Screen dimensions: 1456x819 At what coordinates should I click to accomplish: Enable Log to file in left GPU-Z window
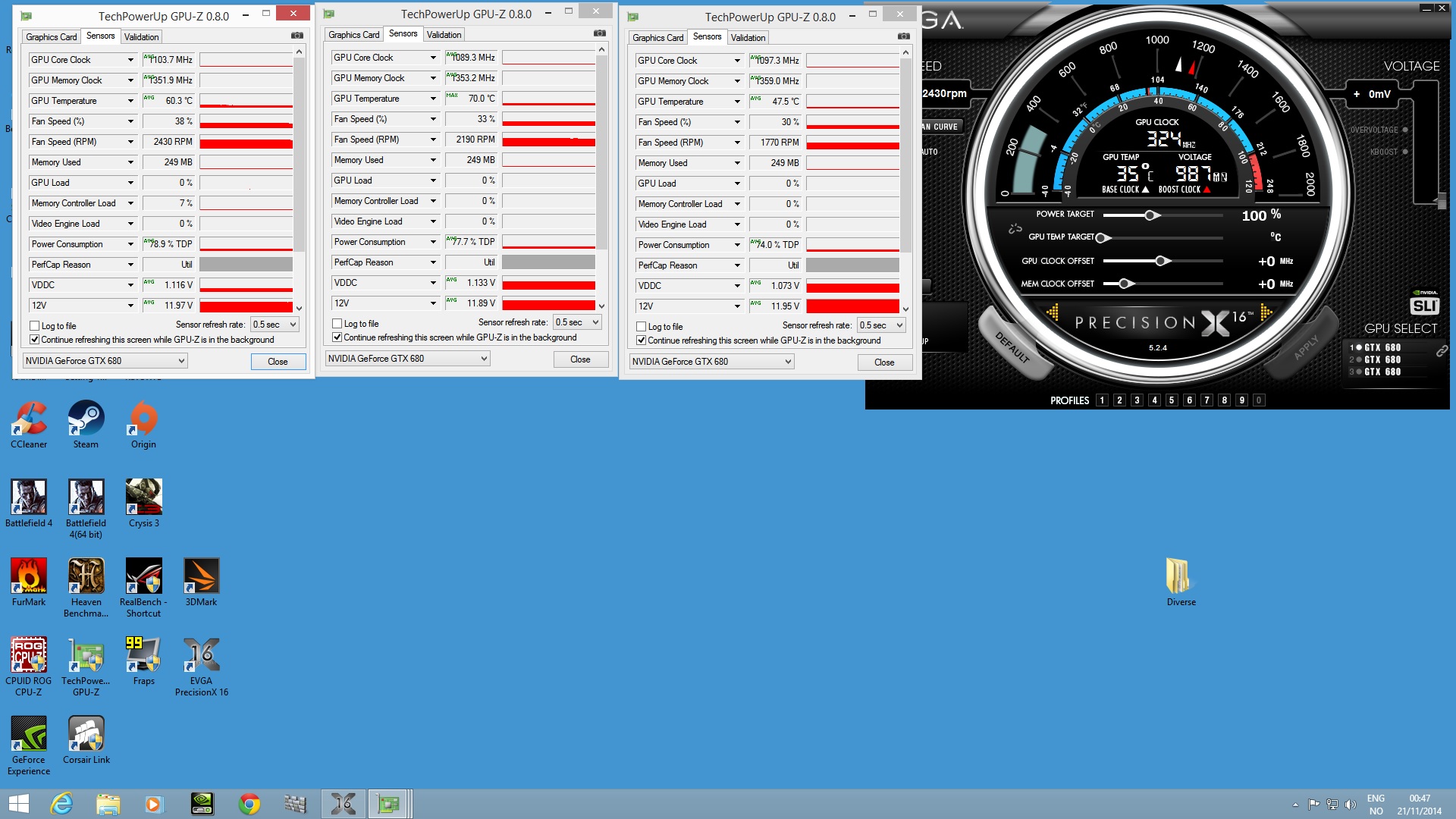click(34, 326)
